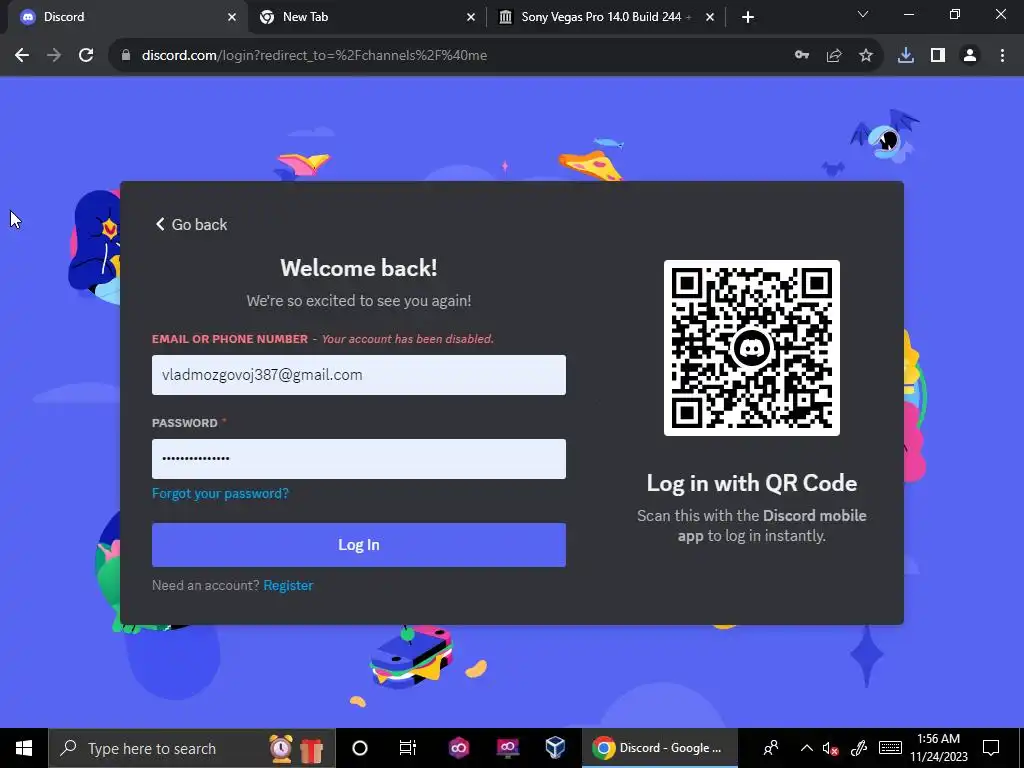Image resolution: width=1024 pixels, height=768 pixels.
Task: Click the muted volume tray icon
Action: [830, 748]
